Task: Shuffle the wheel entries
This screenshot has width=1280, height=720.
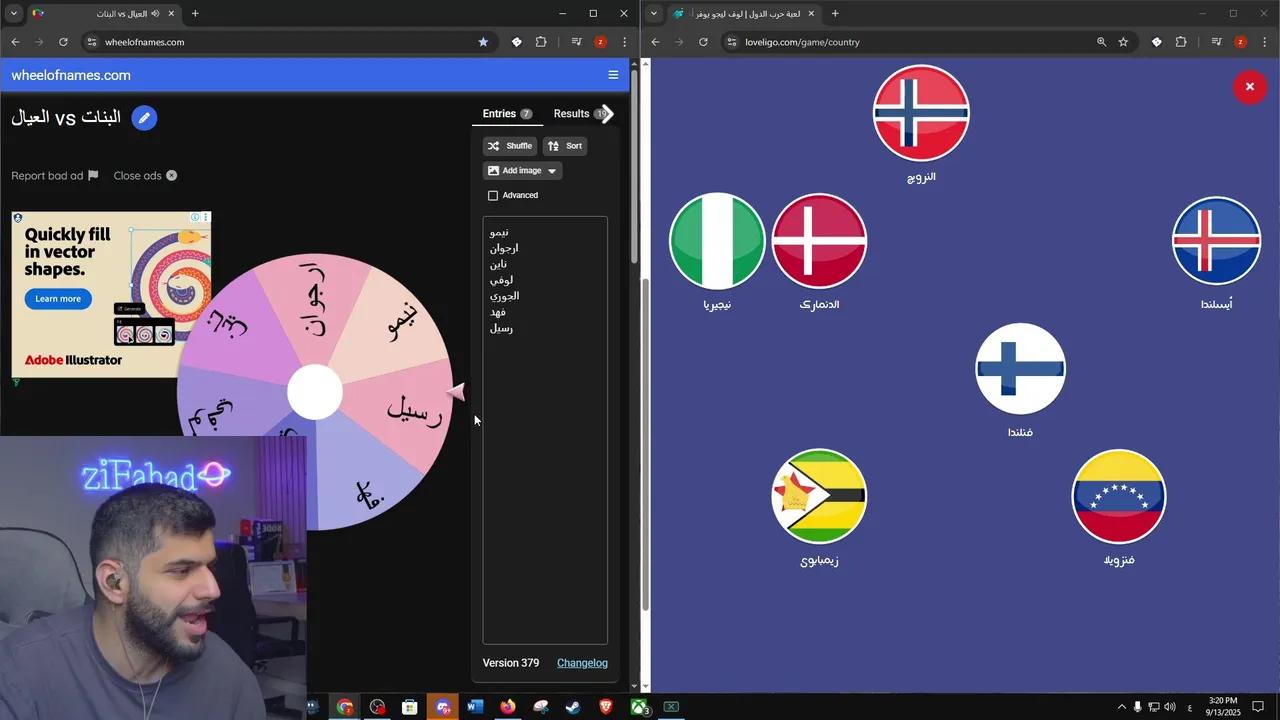Action: point(510,146)
